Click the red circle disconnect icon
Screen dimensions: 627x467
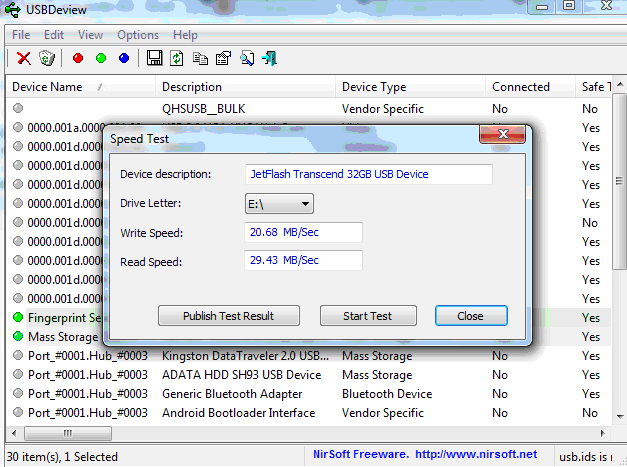[78, 59]
